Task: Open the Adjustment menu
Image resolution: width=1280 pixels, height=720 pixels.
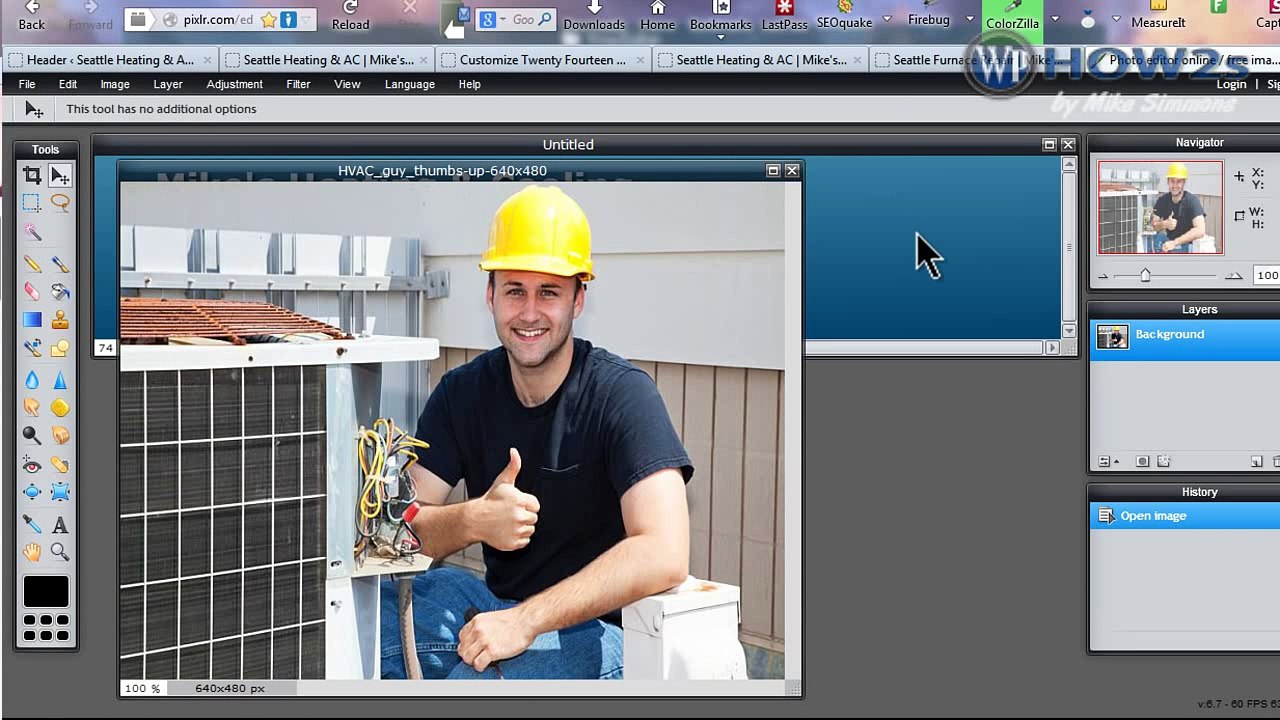Action: tap(235, 84)
